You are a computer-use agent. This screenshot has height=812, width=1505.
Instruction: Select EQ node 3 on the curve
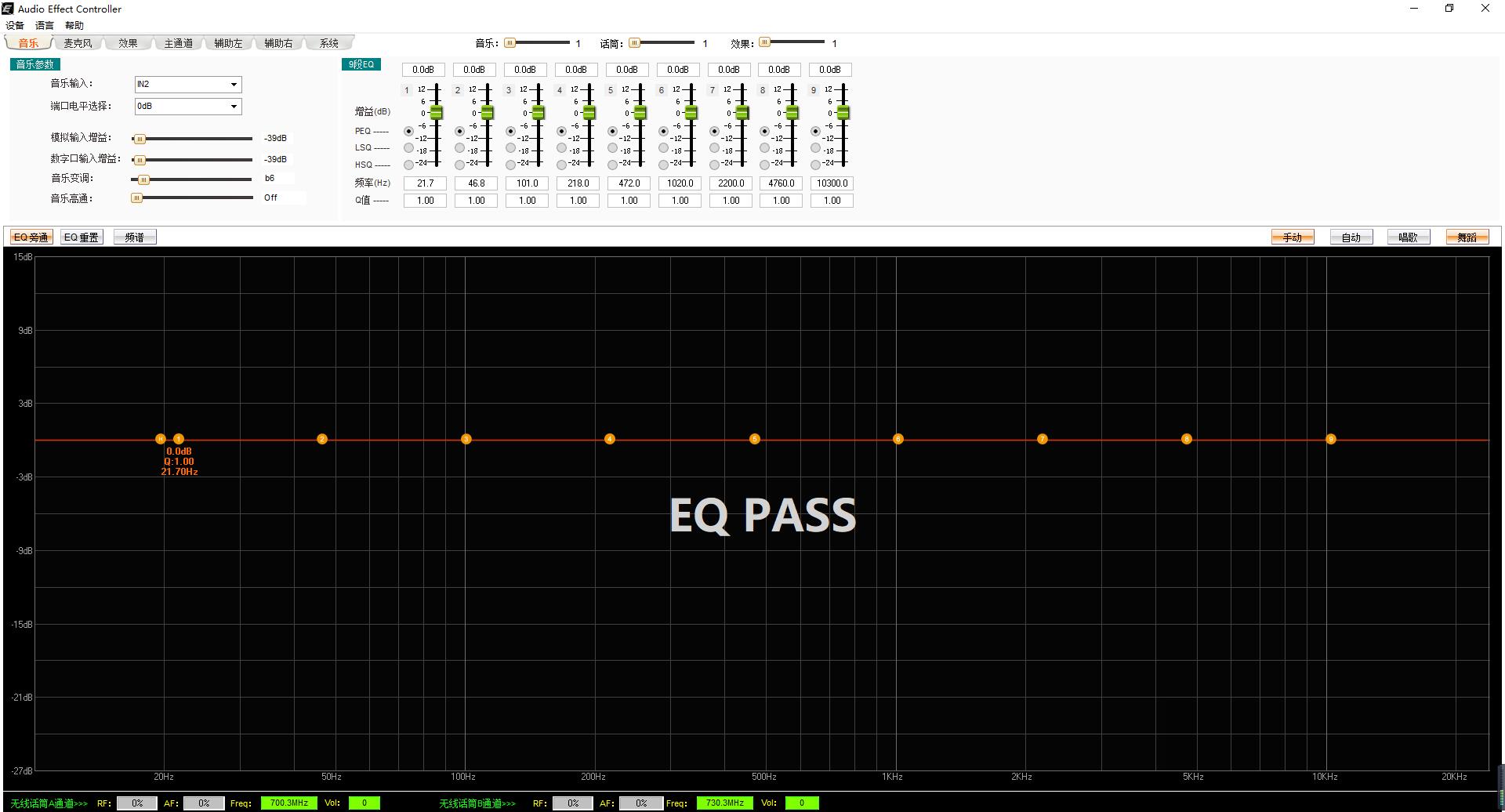[x=466, y=439]
